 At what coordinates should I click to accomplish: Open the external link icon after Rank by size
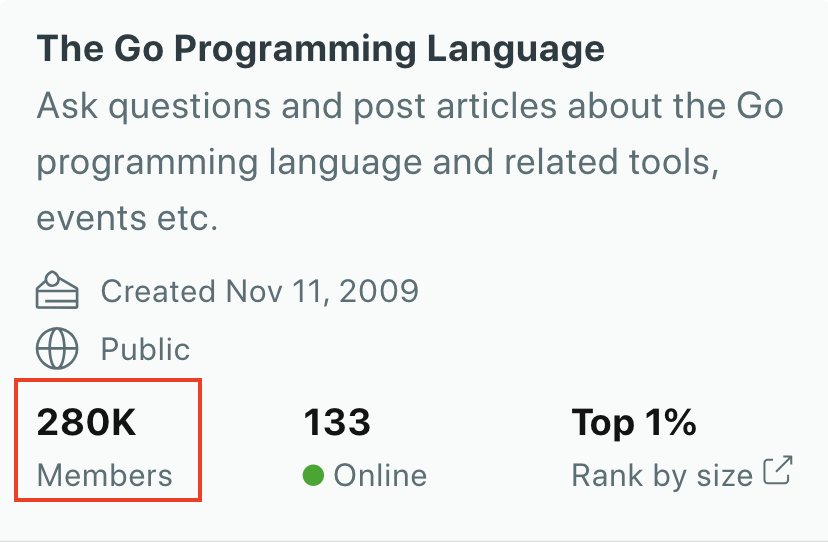tap(778, 471)
